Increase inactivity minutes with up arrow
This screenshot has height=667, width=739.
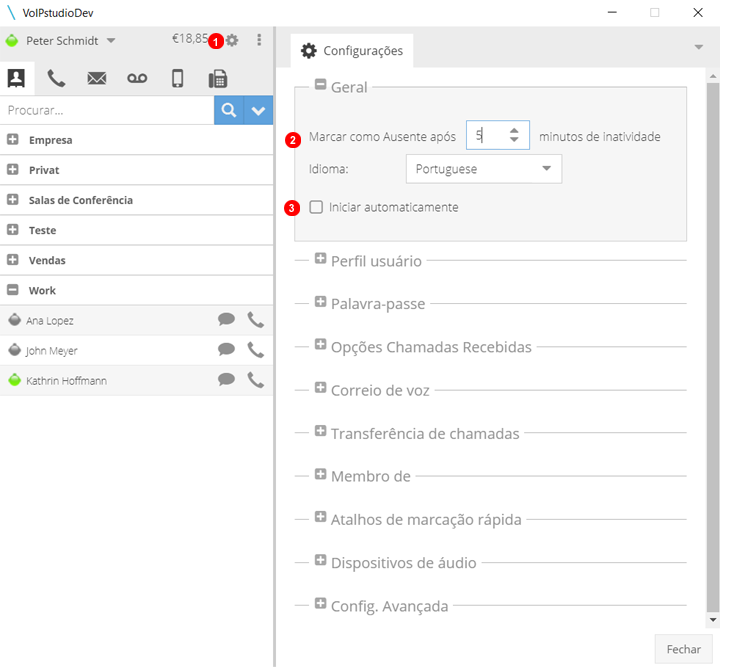pyautogui.click(x=514, y=131)
